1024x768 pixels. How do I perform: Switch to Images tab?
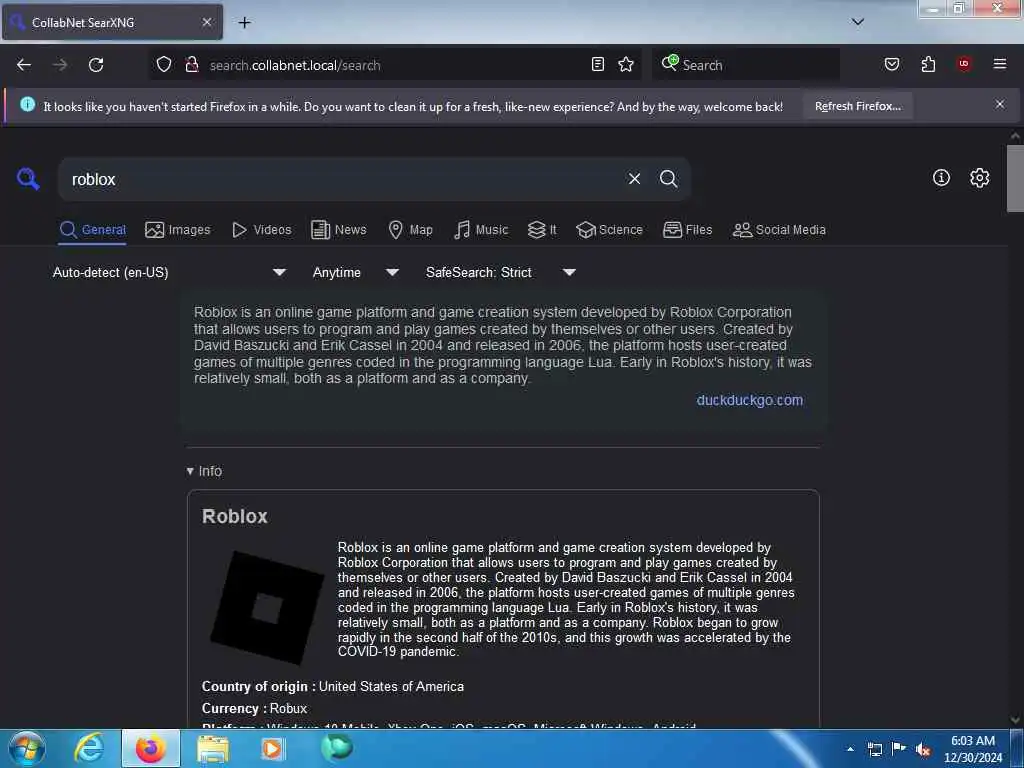[178, 230]
